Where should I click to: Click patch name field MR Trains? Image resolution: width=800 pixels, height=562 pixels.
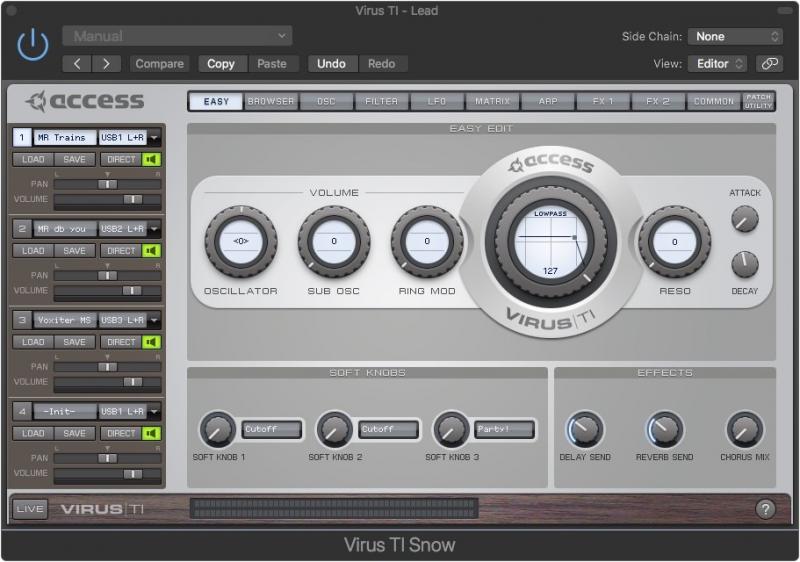[64, 138]
